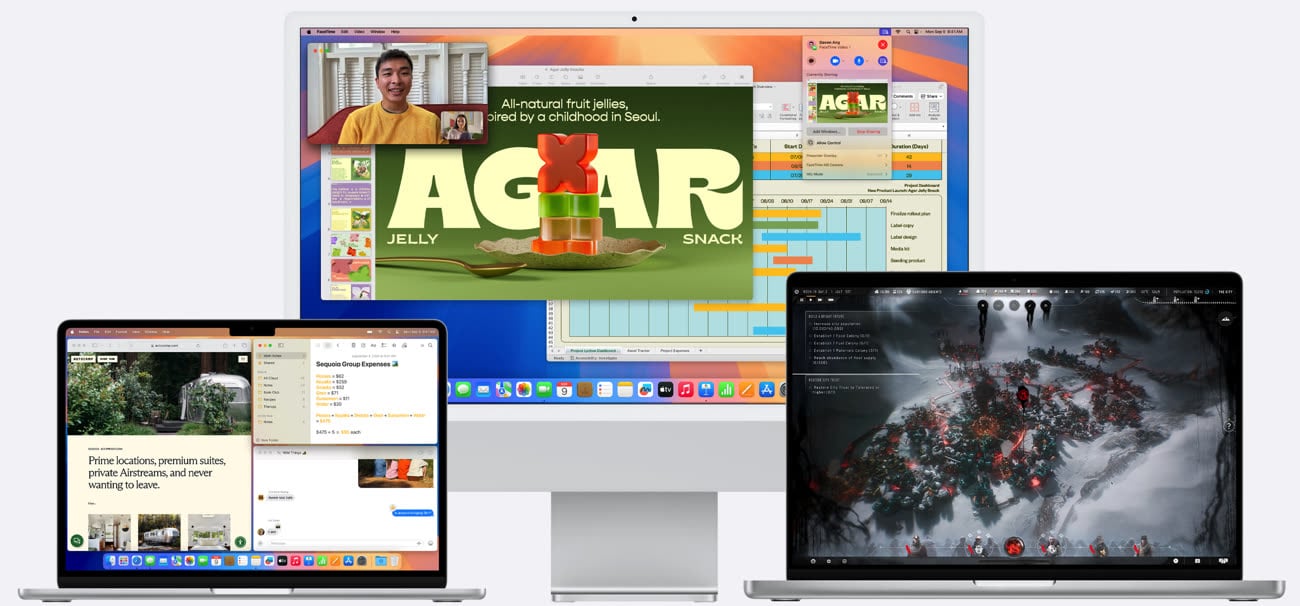Open Messages in the iMac dock

(463, 389)
